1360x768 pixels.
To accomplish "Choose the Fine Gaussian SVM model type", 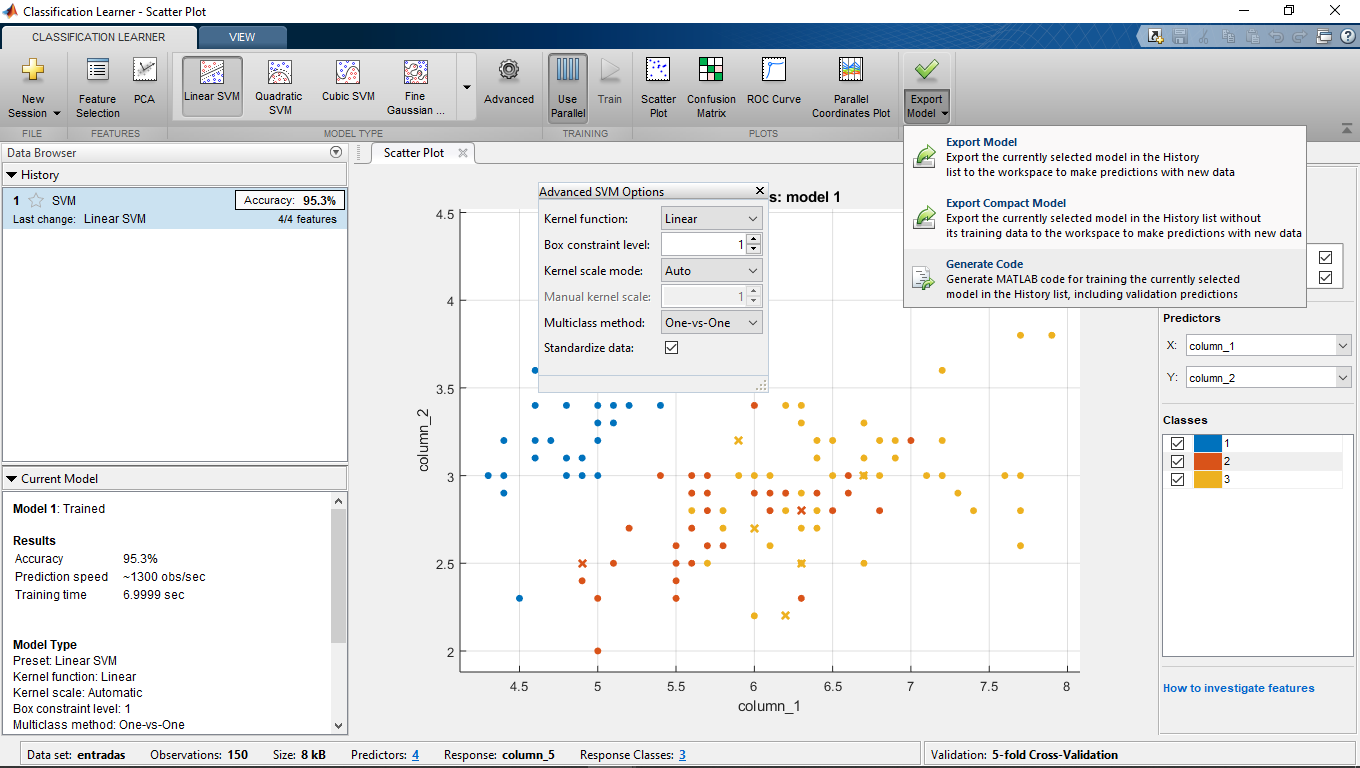I will (416, 87).
